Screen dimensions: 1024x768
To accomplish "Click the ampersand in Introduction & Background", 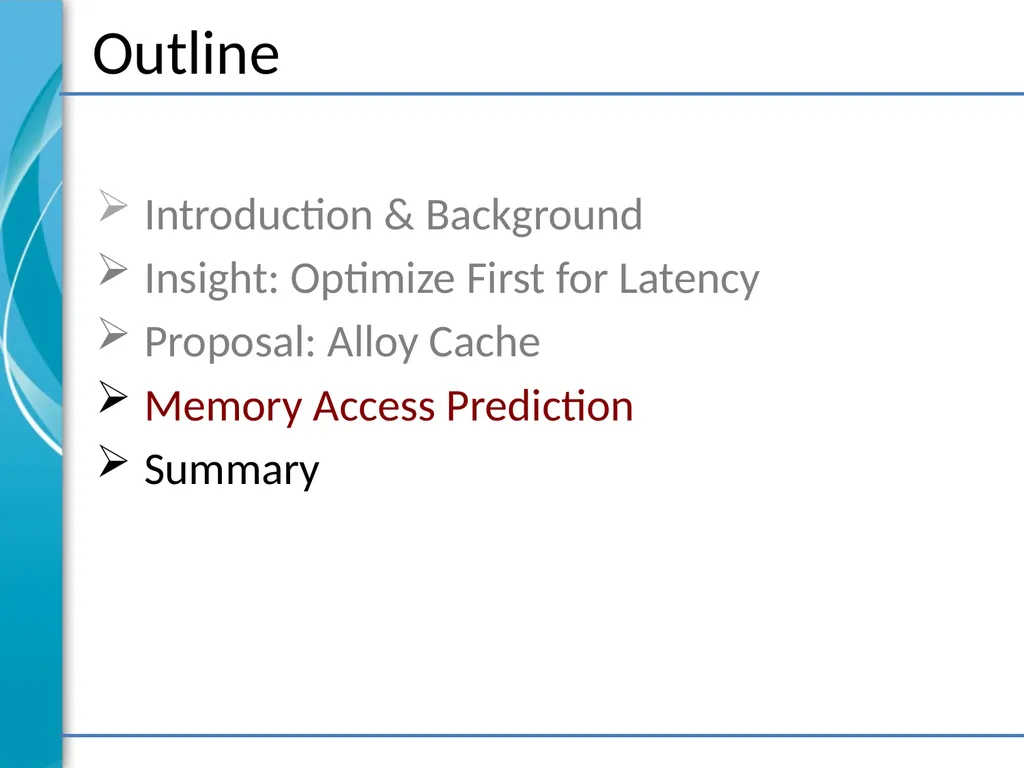I will [398, 215].
